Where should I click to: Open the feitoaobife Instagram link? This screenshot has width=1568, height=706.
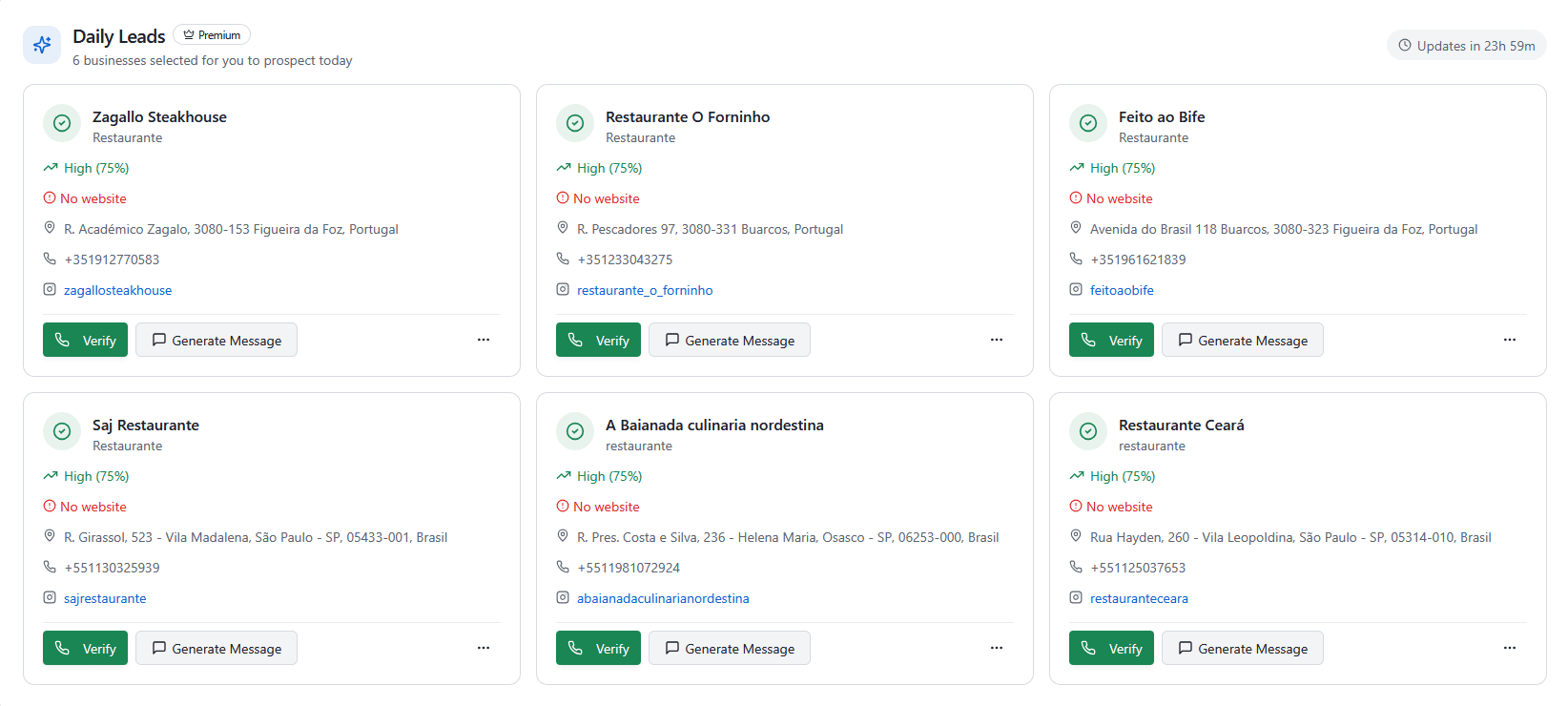1122,290
